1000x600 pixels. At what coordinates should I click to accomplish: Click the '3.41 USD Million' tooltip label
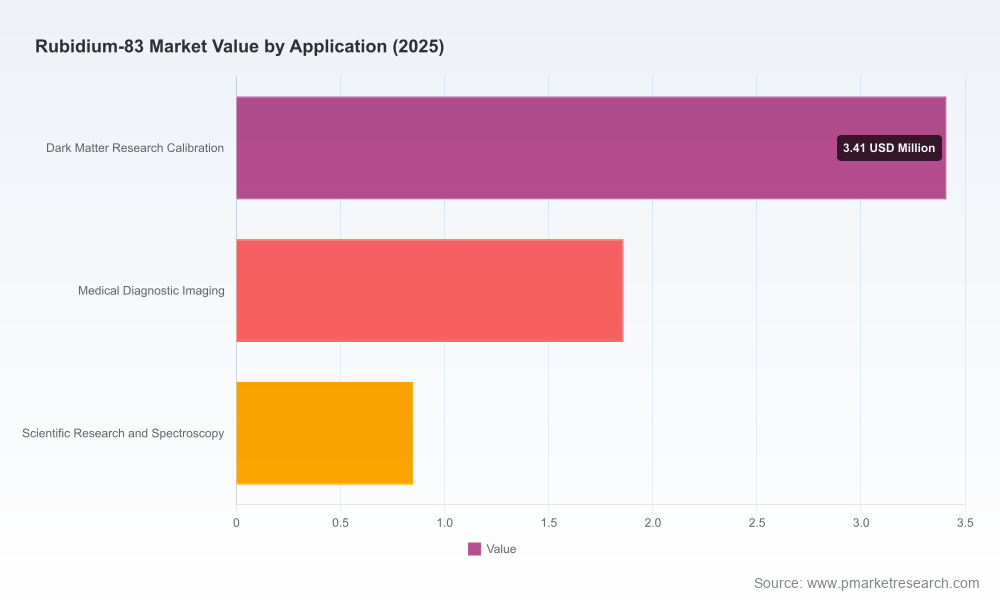point(889,148)
